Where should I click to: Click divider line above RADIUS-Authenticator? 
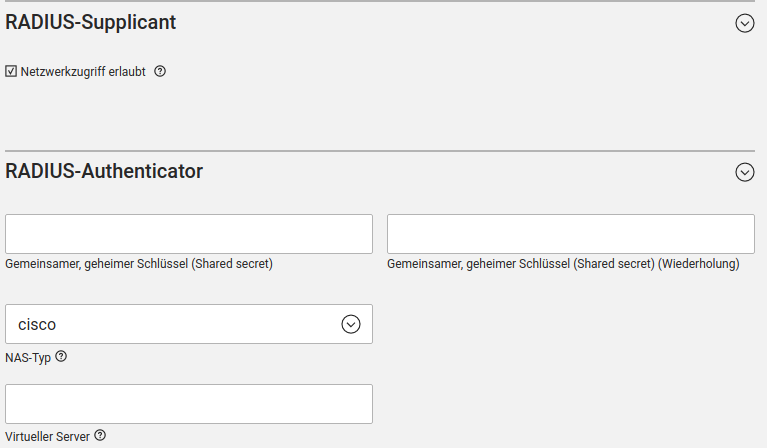click(x=383, y=151)
